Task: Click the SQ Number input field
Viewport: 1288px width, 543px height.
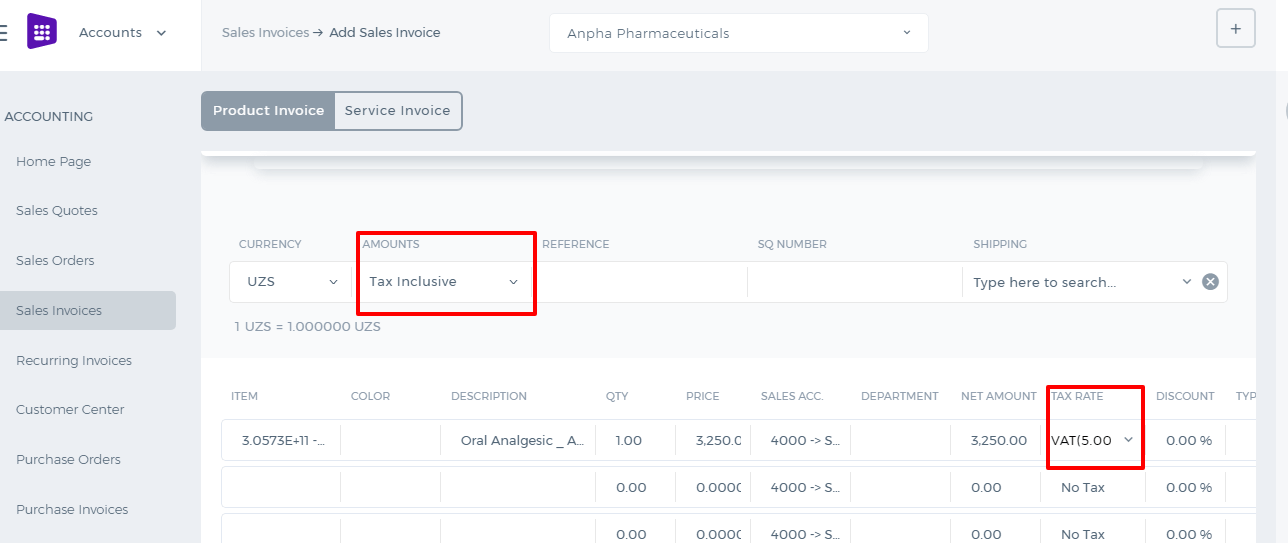Action: click(855, 282)
